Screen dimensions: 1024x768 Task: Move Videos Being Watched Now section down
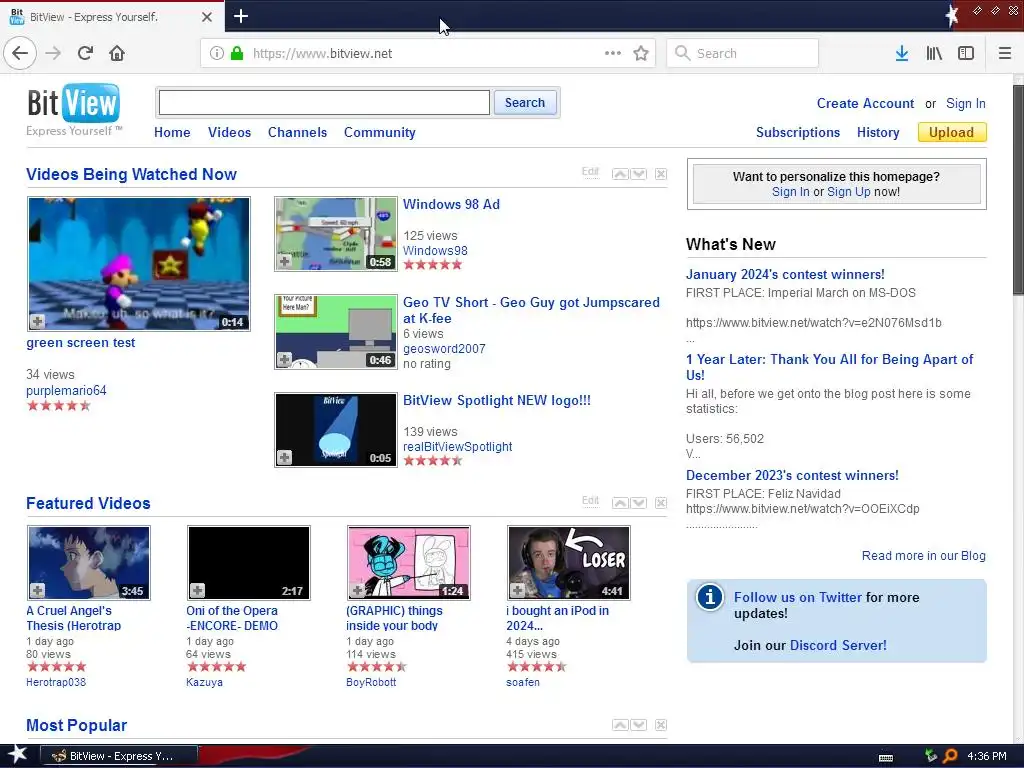(639, 174)
